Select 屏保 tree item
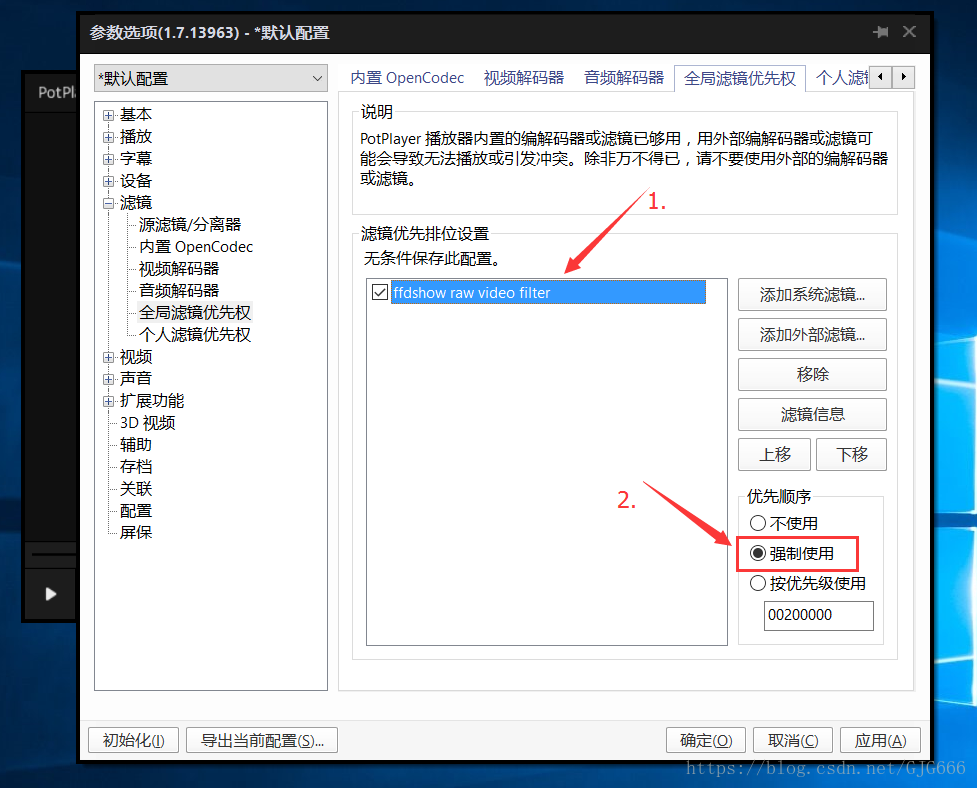Viewport: 977px width, 788px height. click(136, 533)
